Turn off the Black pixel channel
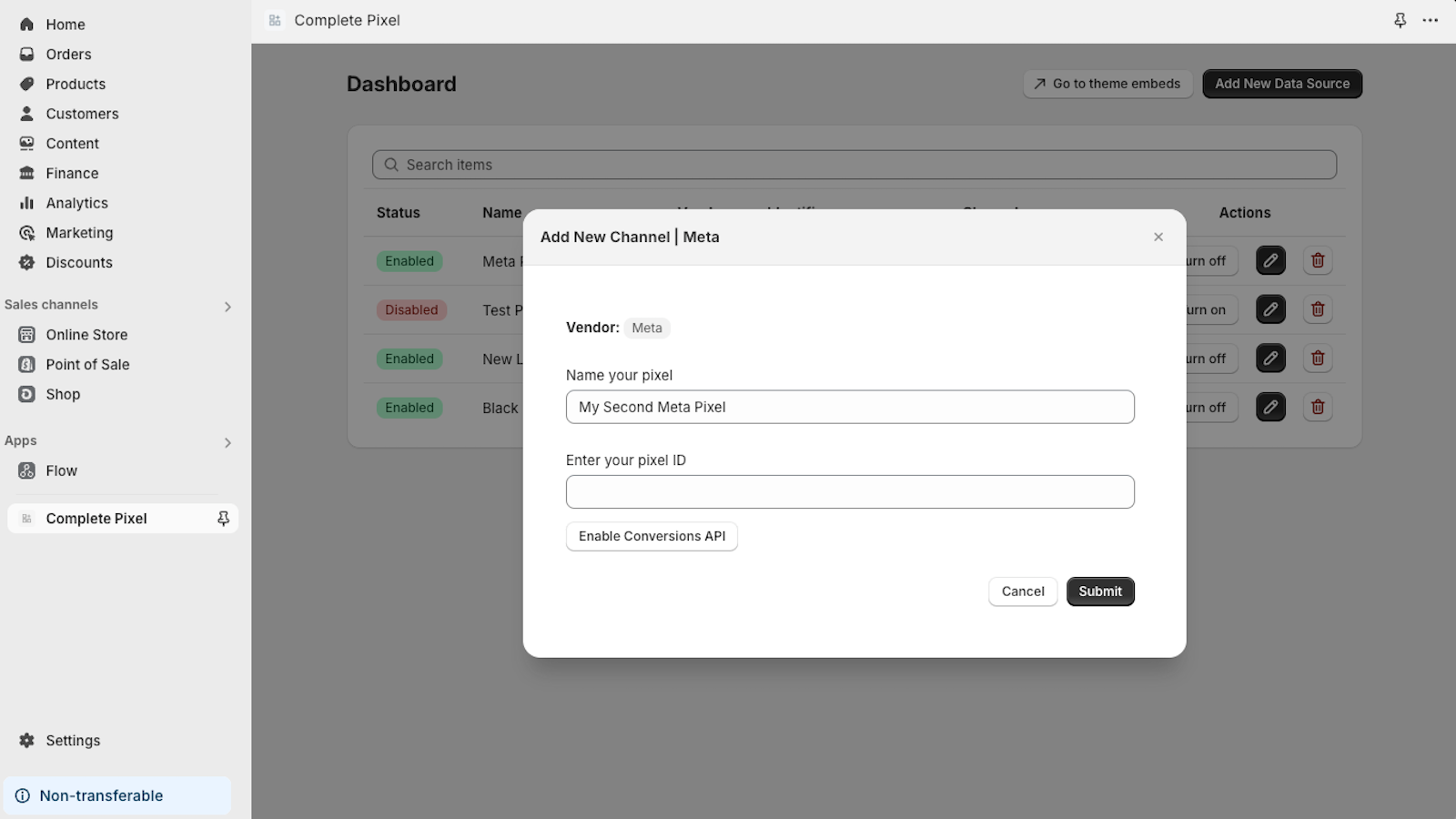Screen dimensions: 1456x819 tap(1210, 407)
